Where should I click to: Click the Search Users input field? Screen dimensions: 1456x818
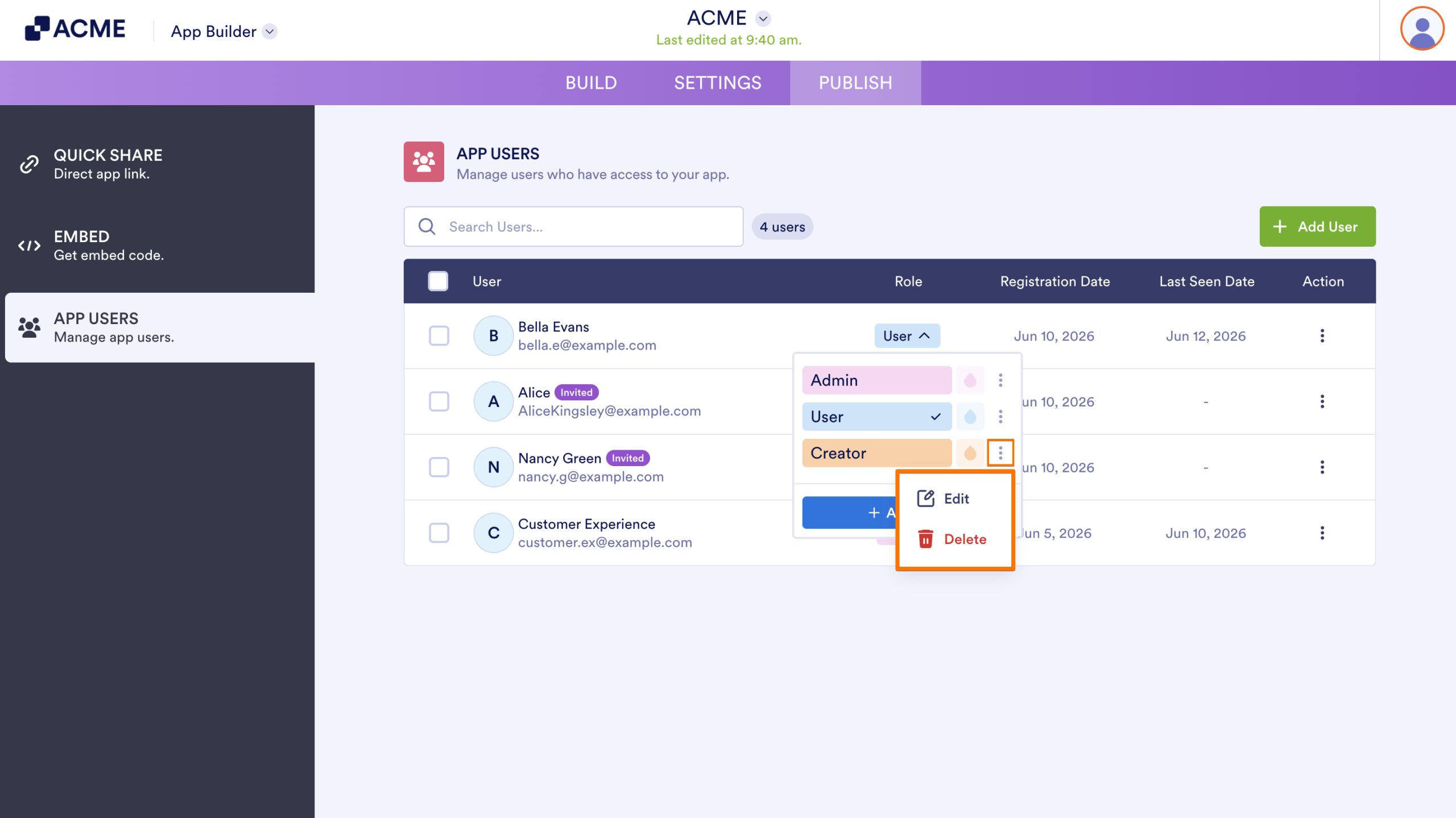pyautogui.click(x=573, y=226)
